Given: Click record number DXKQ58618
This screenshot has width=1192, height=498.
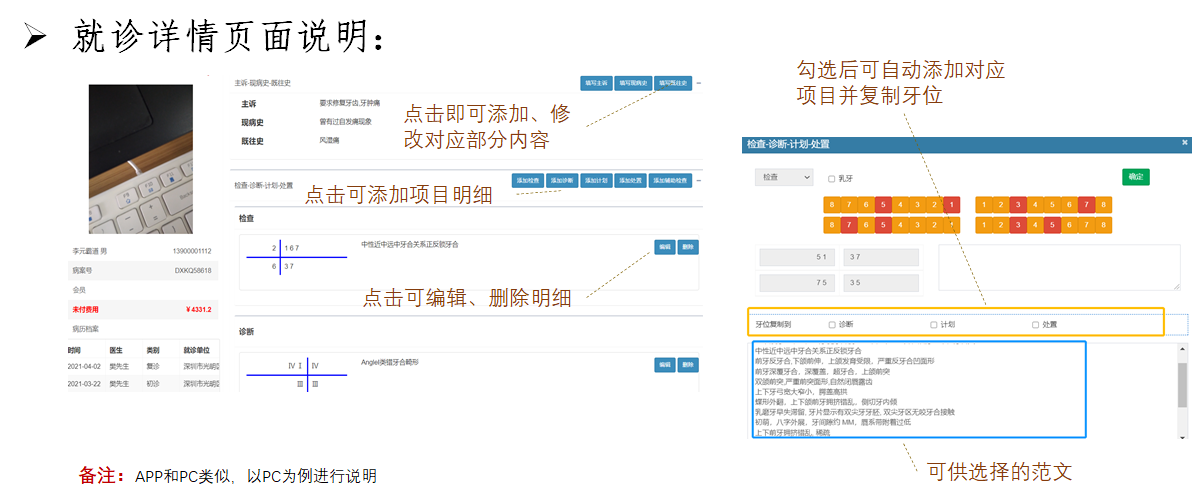Looking at the screenshot, I should click(x=193, y=271).
